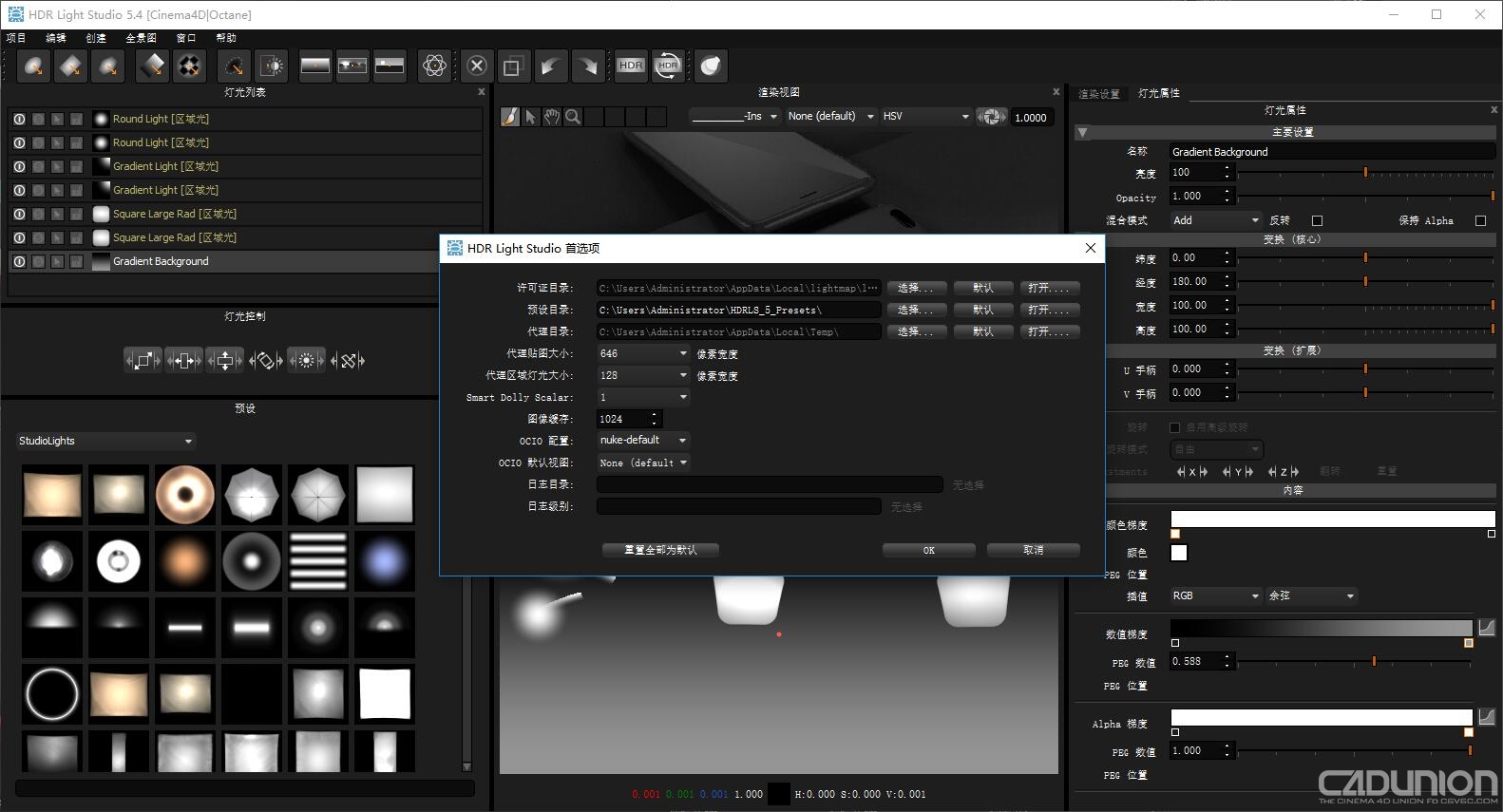
Task: Click the HDR render toolbar icon
Action: [631, 66]
